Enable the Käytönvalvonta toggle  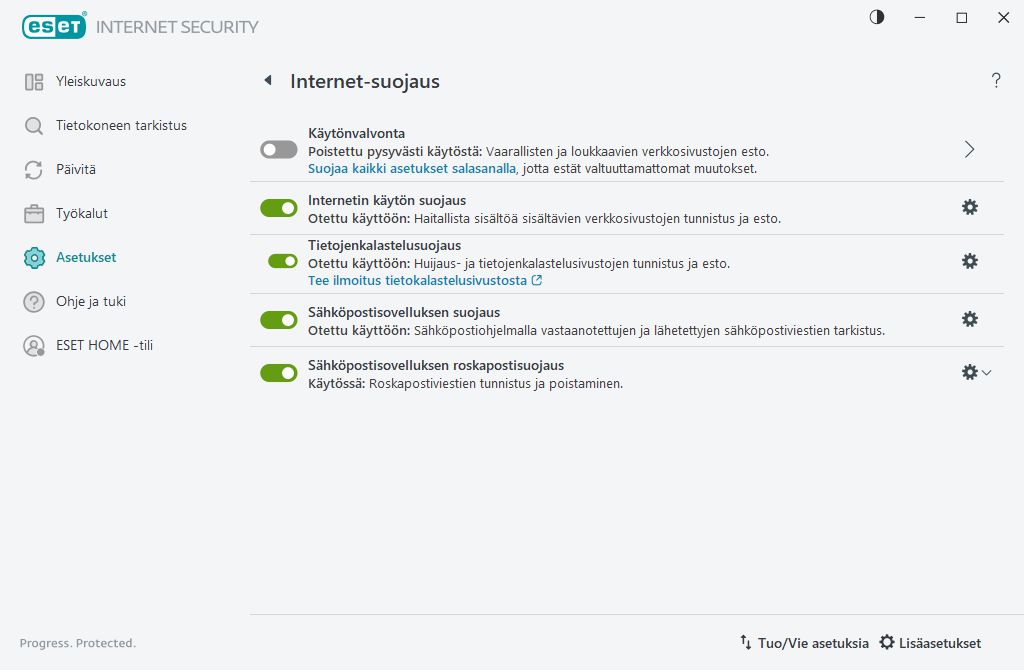(279, 150)
